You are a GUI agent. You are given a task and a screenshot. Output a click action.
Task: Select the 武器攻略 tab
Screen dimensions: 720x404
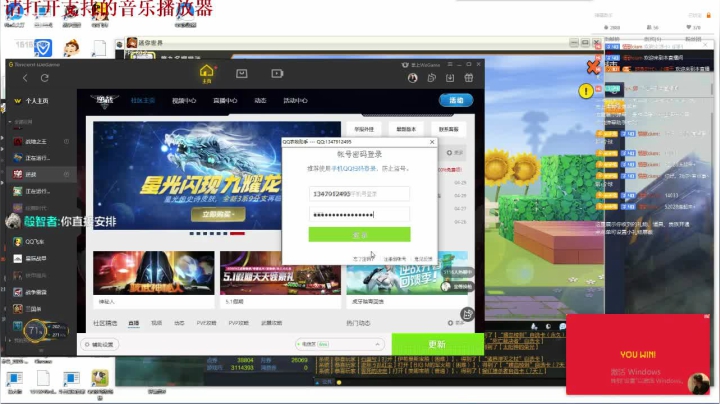[x=271, y=323]
